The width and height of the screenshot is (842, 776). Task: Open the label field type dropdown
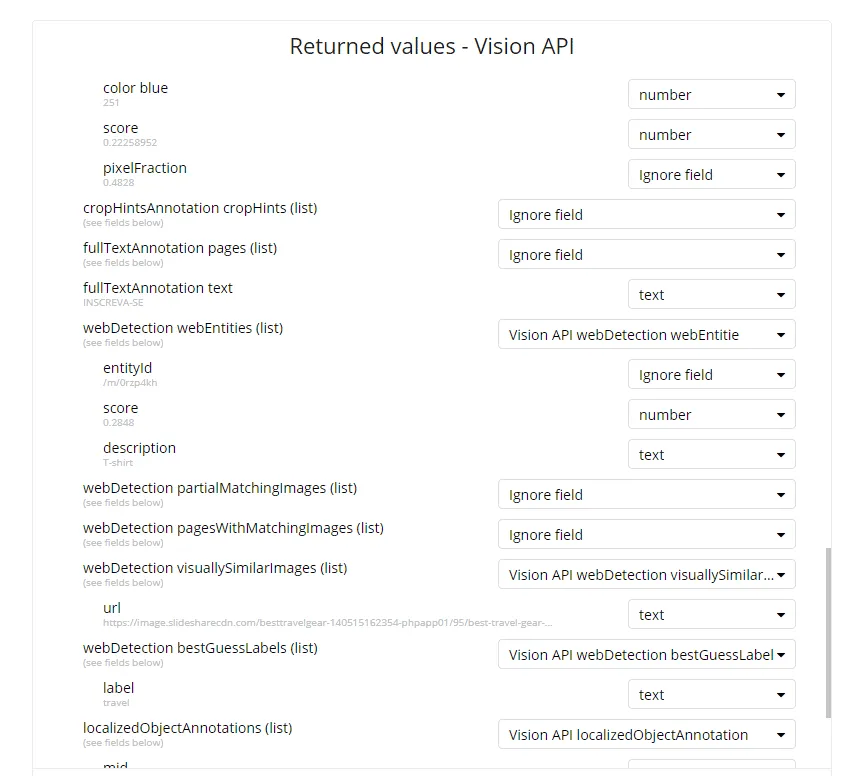click(711, 695)
